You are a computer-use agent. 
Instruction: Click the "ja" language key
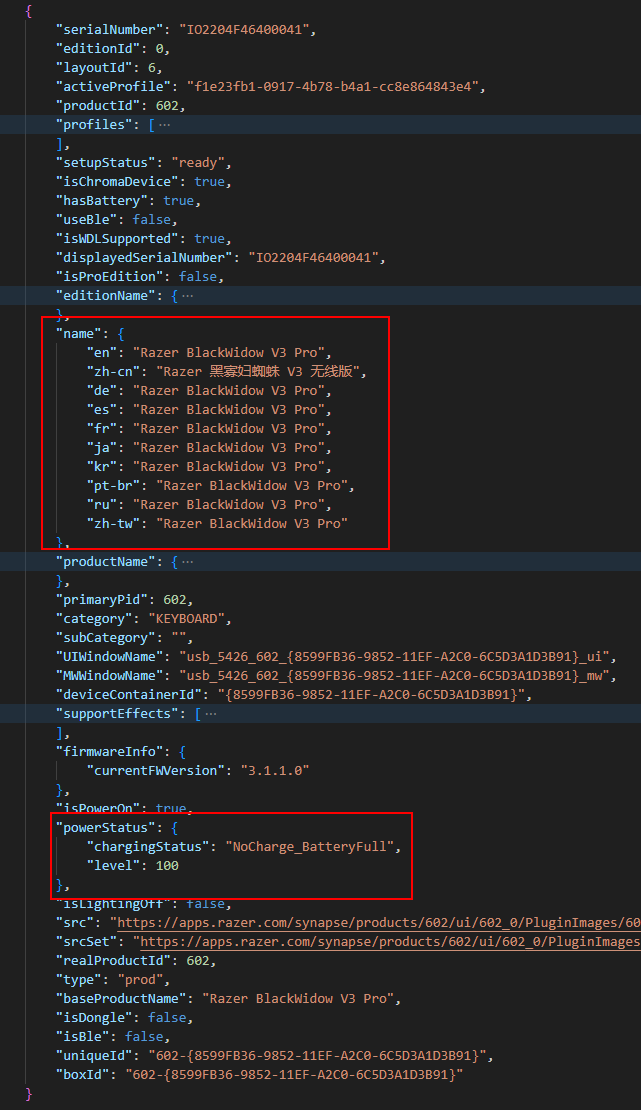(x=102, y=447)
